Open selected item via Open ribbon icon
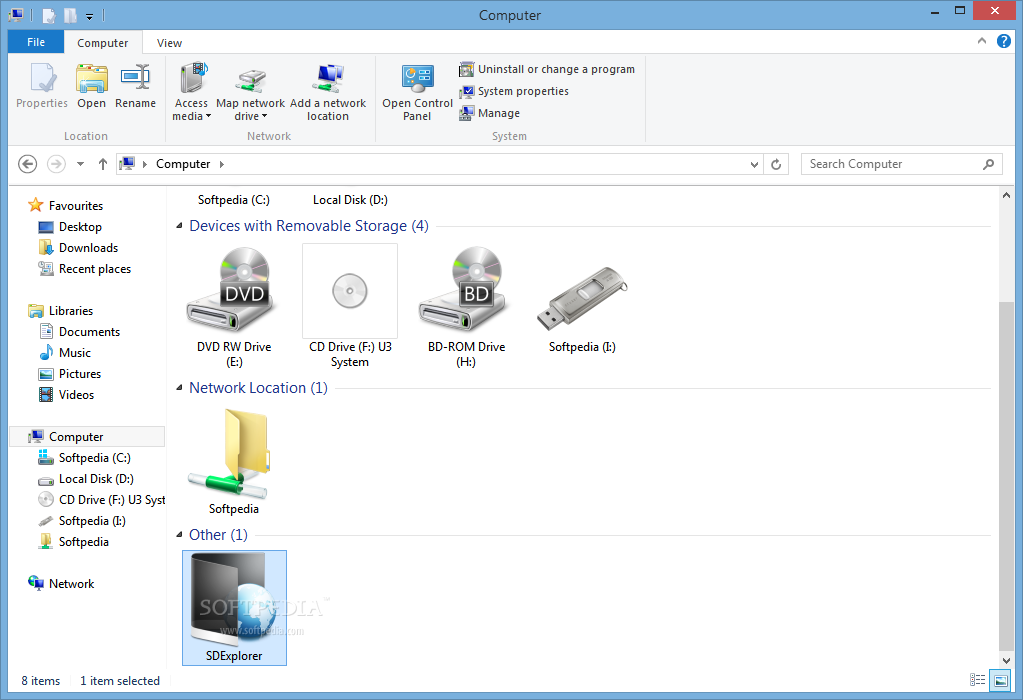The image size is (1023, 700). pos(91,86)
